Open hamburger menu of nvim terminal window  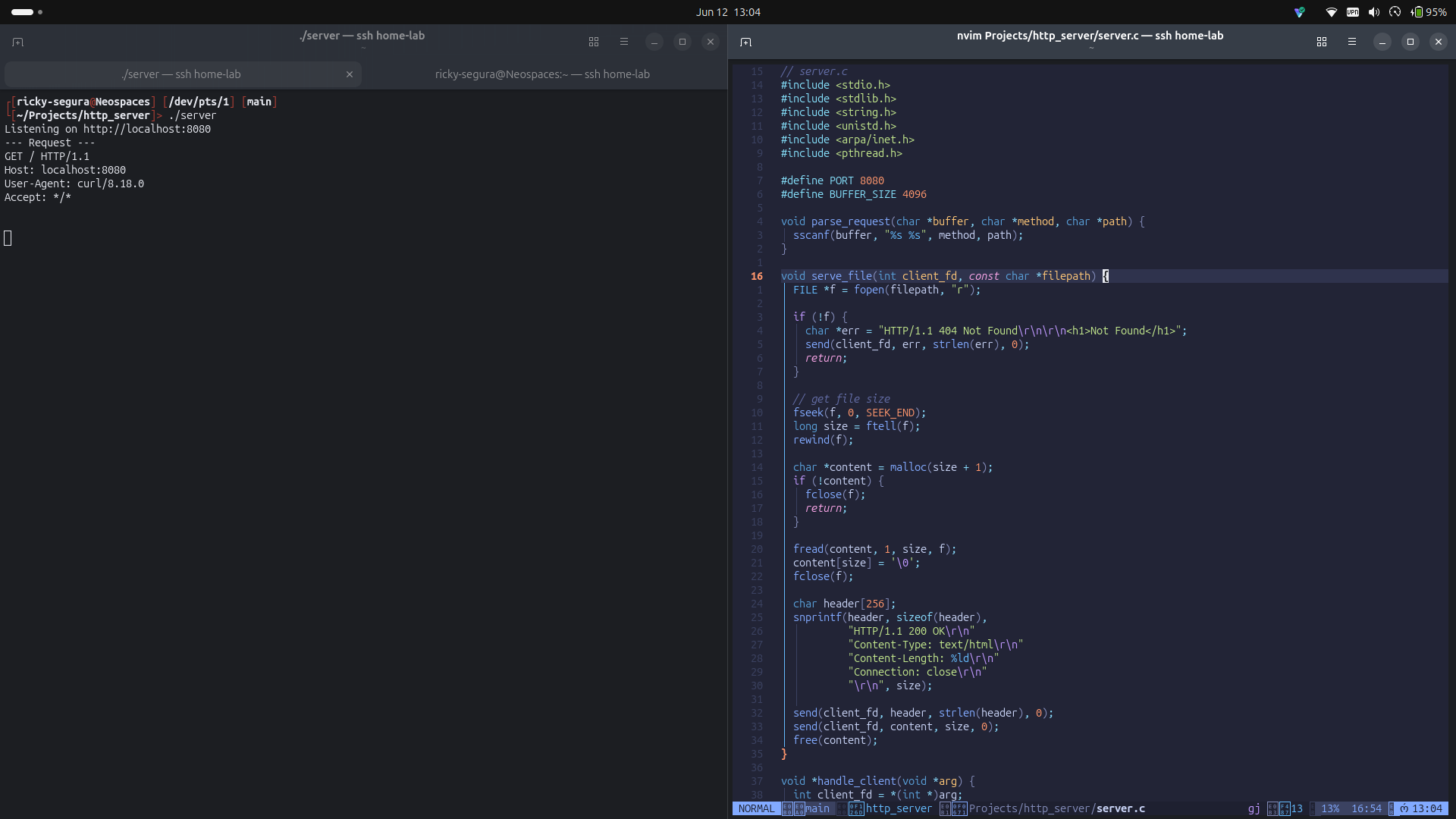coord(1352,42)
